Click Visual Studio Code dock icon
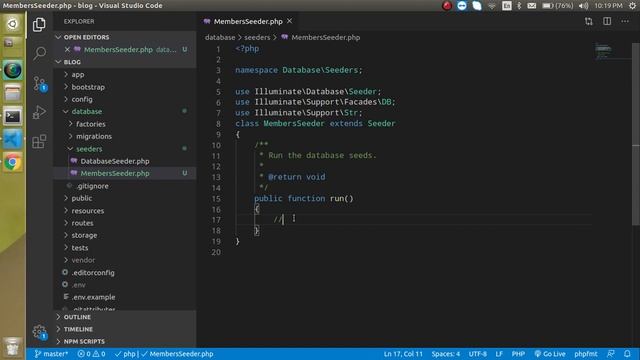 pyautogui.click(x=13, y=140)
